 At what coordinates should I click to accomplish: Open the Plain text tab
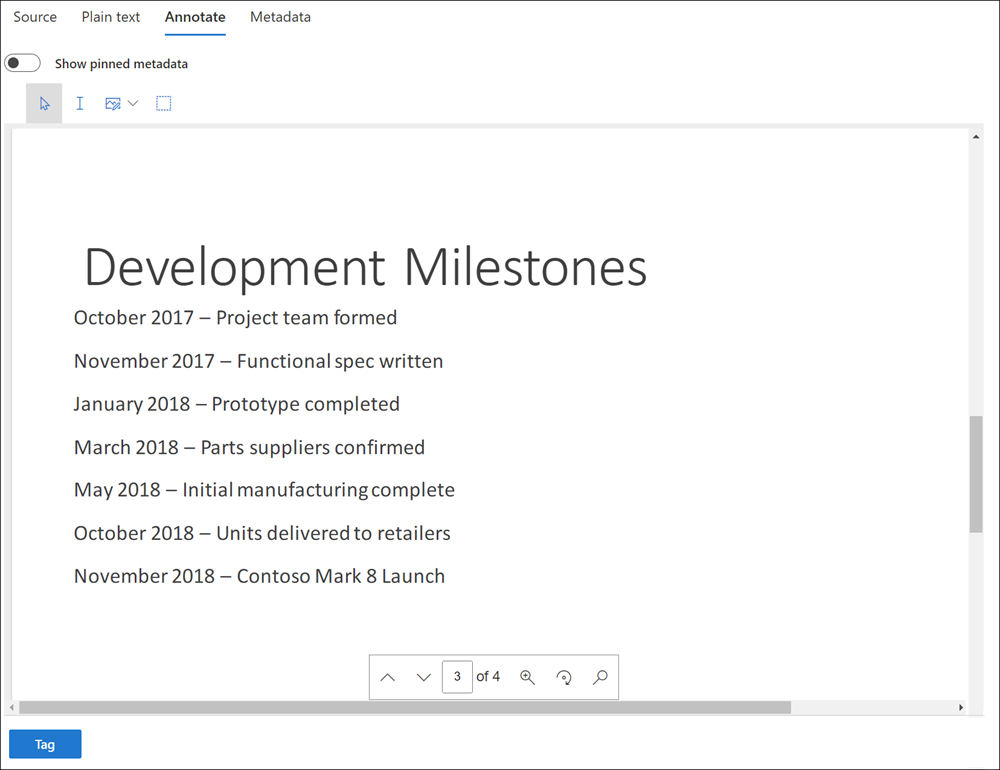tap(111, 17)
